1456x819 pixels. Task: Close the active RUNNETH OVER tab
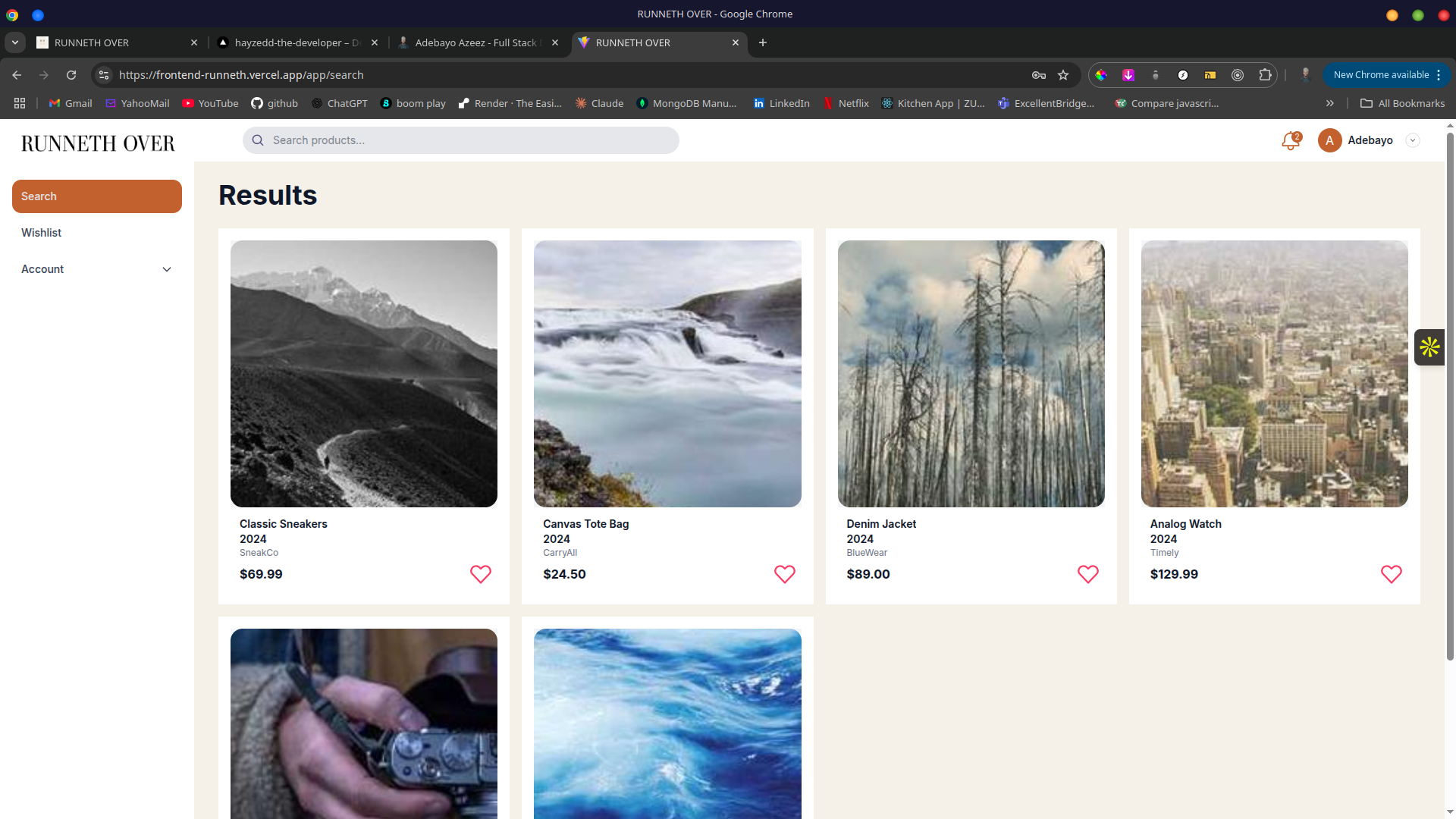coord(736,42)
